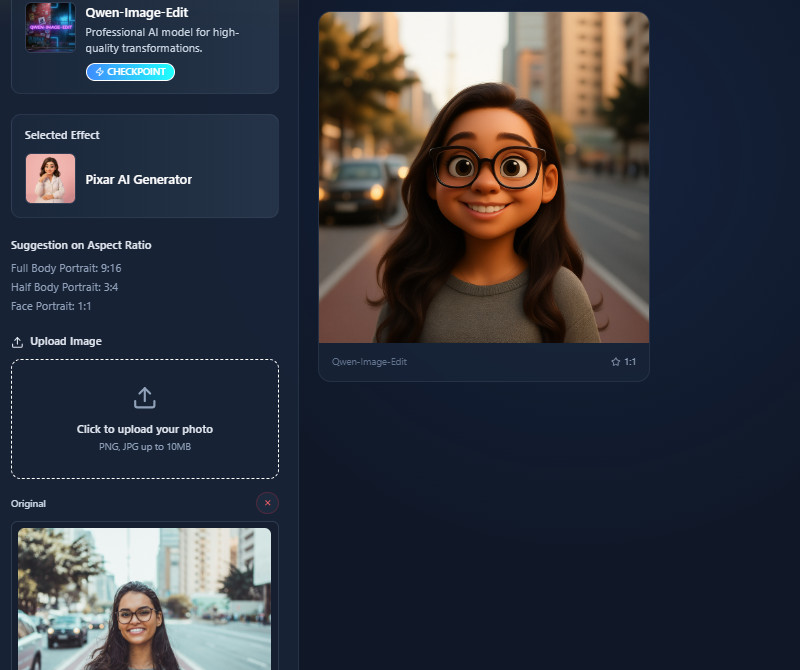Click the original uploaded photo preview

[144, 598]
